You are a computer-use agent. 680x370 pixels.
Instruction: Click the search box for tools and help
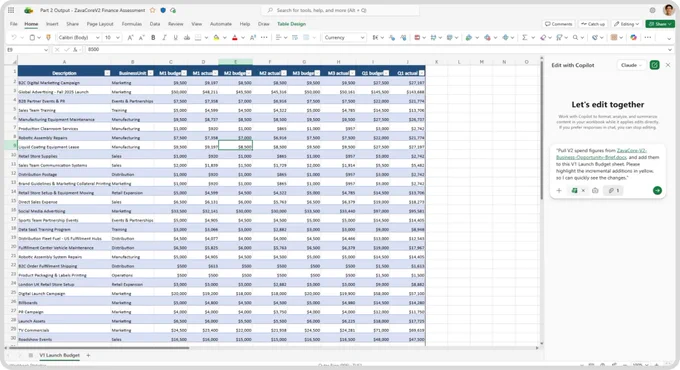340,10
